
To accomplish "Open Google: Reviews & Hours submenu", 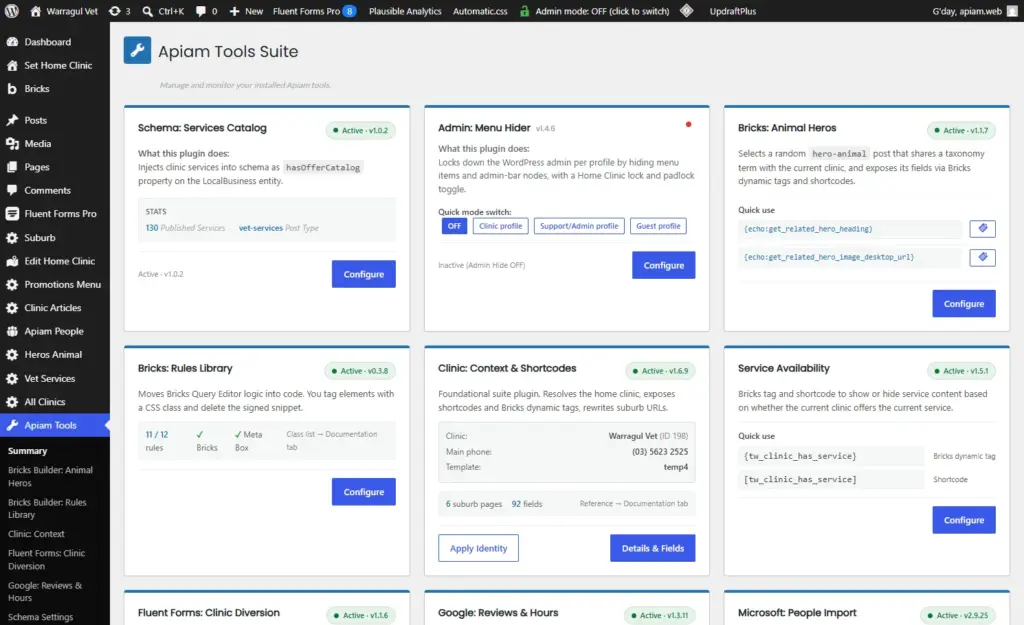I will [x=44, y=591].
